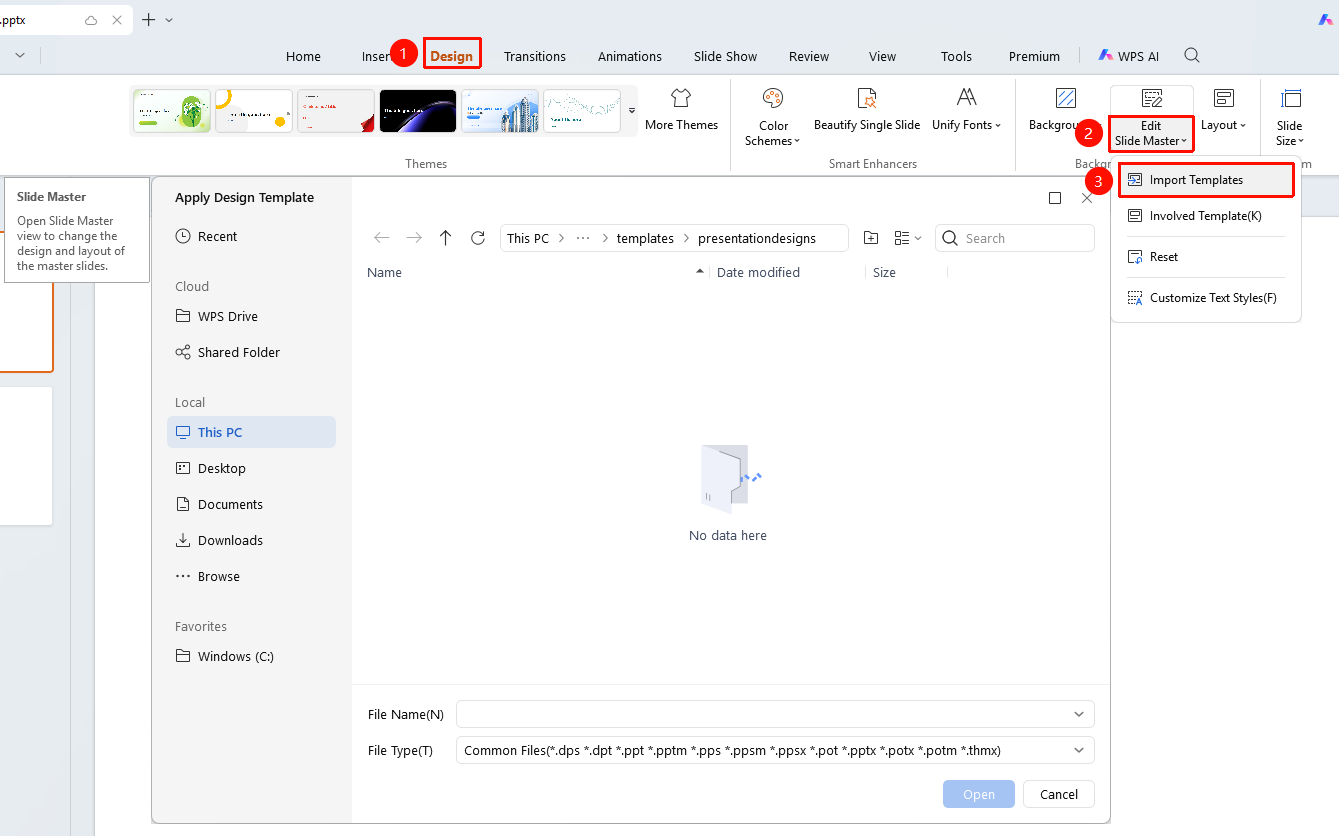This screenshot has height=836, width=1339.
Task: Change view mode dropdown in dialog
Action: [908, 238]
